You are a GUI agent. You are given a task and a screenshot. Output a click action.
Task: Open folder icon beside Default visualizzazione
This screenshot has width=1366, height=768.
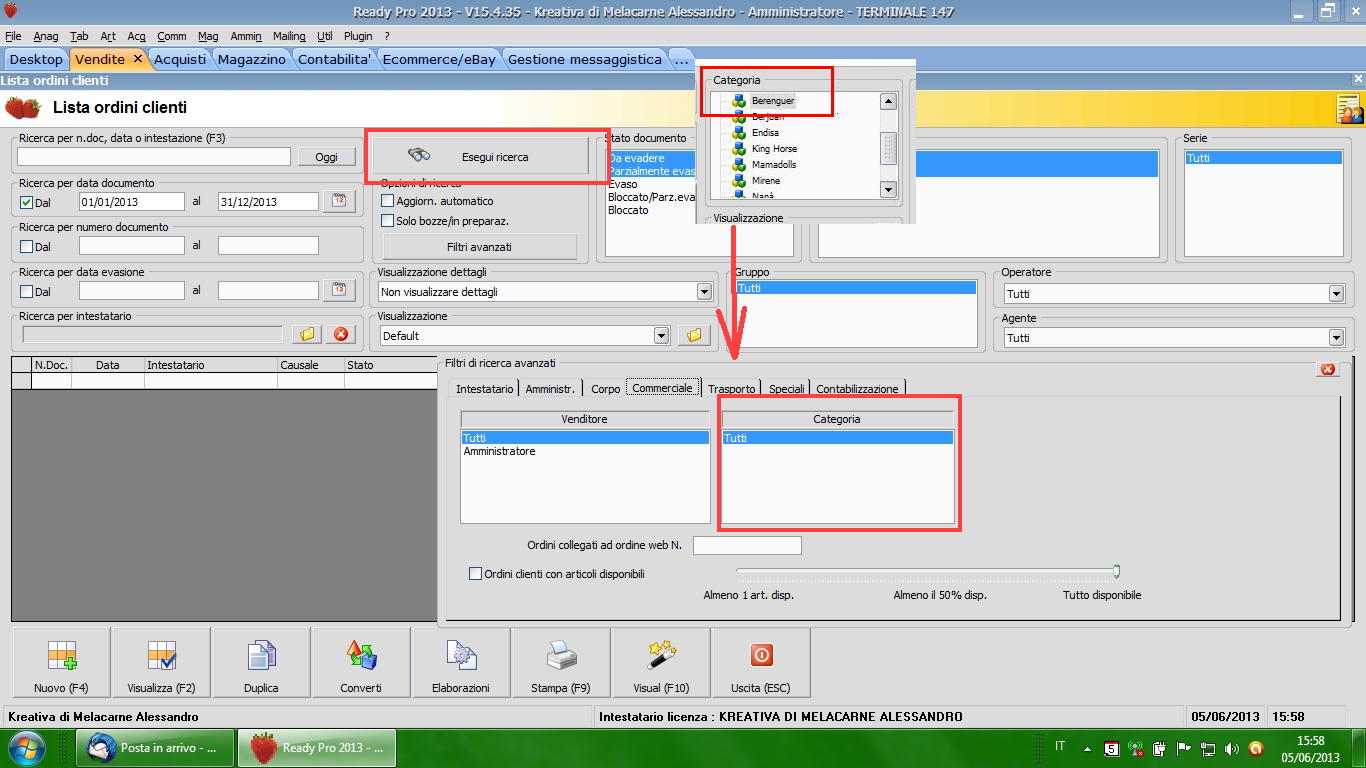click(x=692, y=336)
